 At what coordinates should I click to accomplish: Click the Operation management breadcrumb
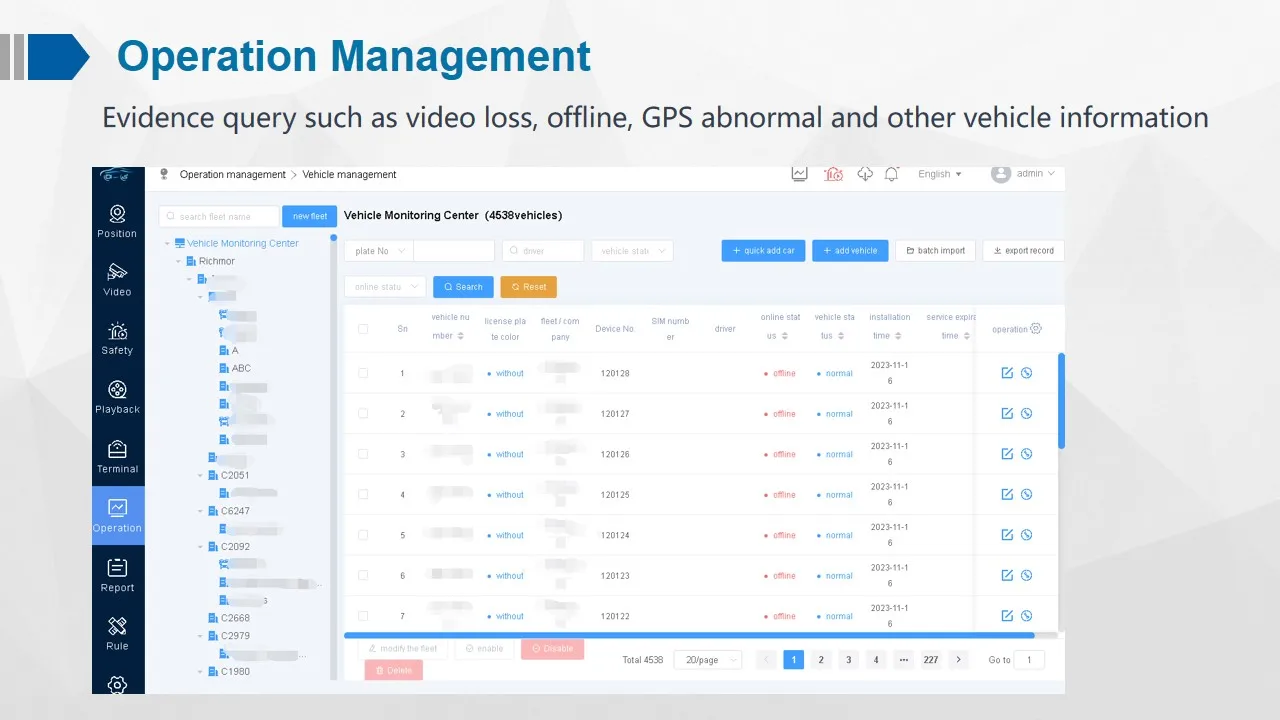(x=233, y=175)
